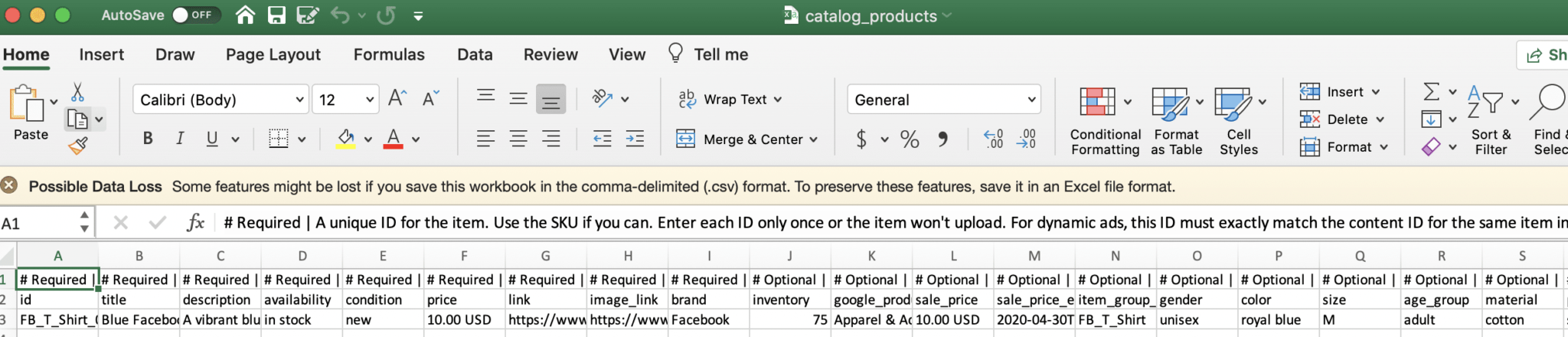Click the Align Left icon
Screen dimensions: 1568x337
(x=485, y=139)
